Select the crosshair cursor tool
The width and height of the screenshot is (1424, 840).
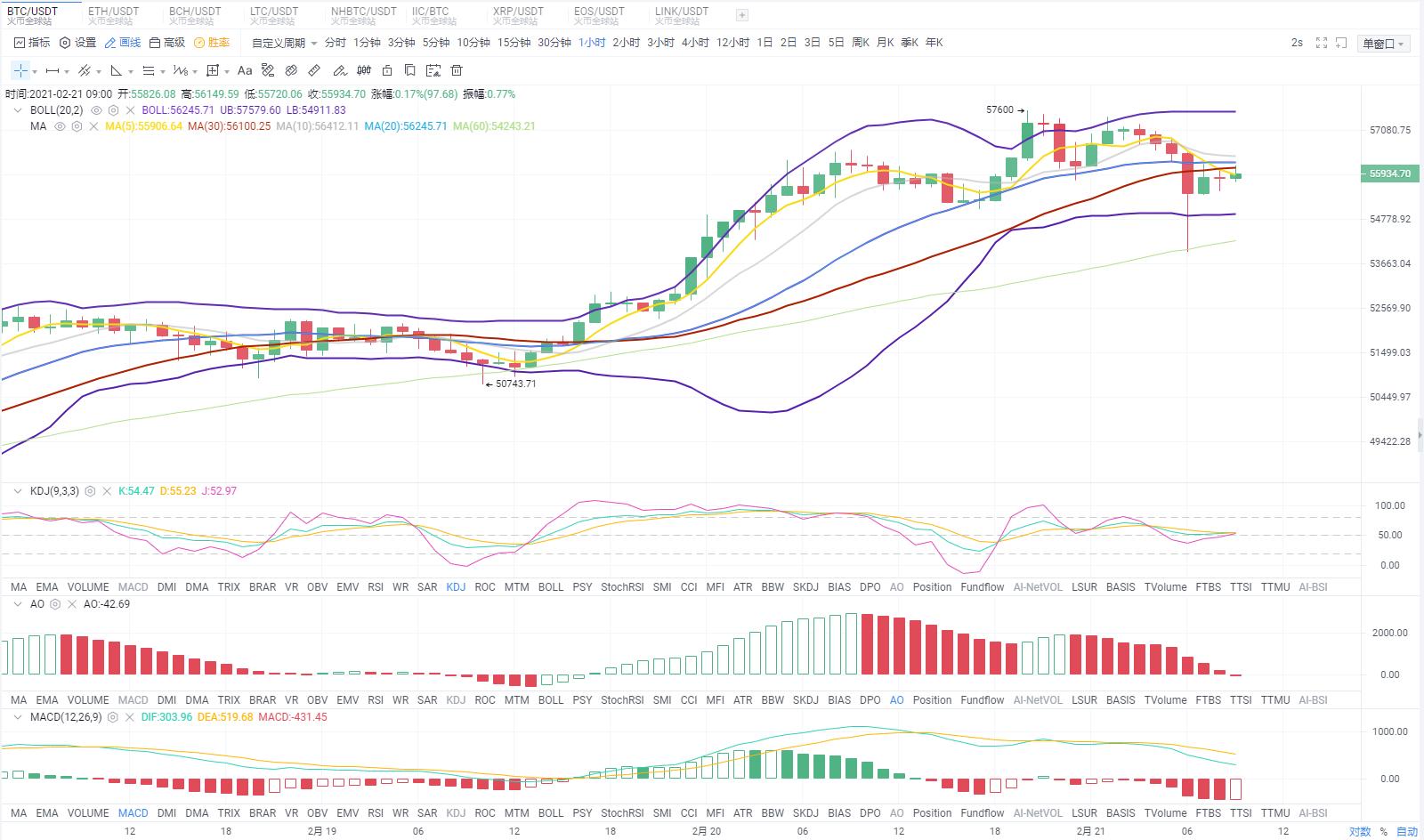pos(20,70)
